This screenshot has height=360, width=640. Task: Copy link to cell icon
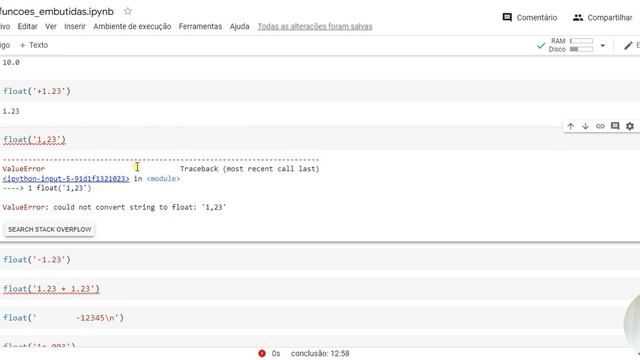pyautogui.click(x=600, y=126)
